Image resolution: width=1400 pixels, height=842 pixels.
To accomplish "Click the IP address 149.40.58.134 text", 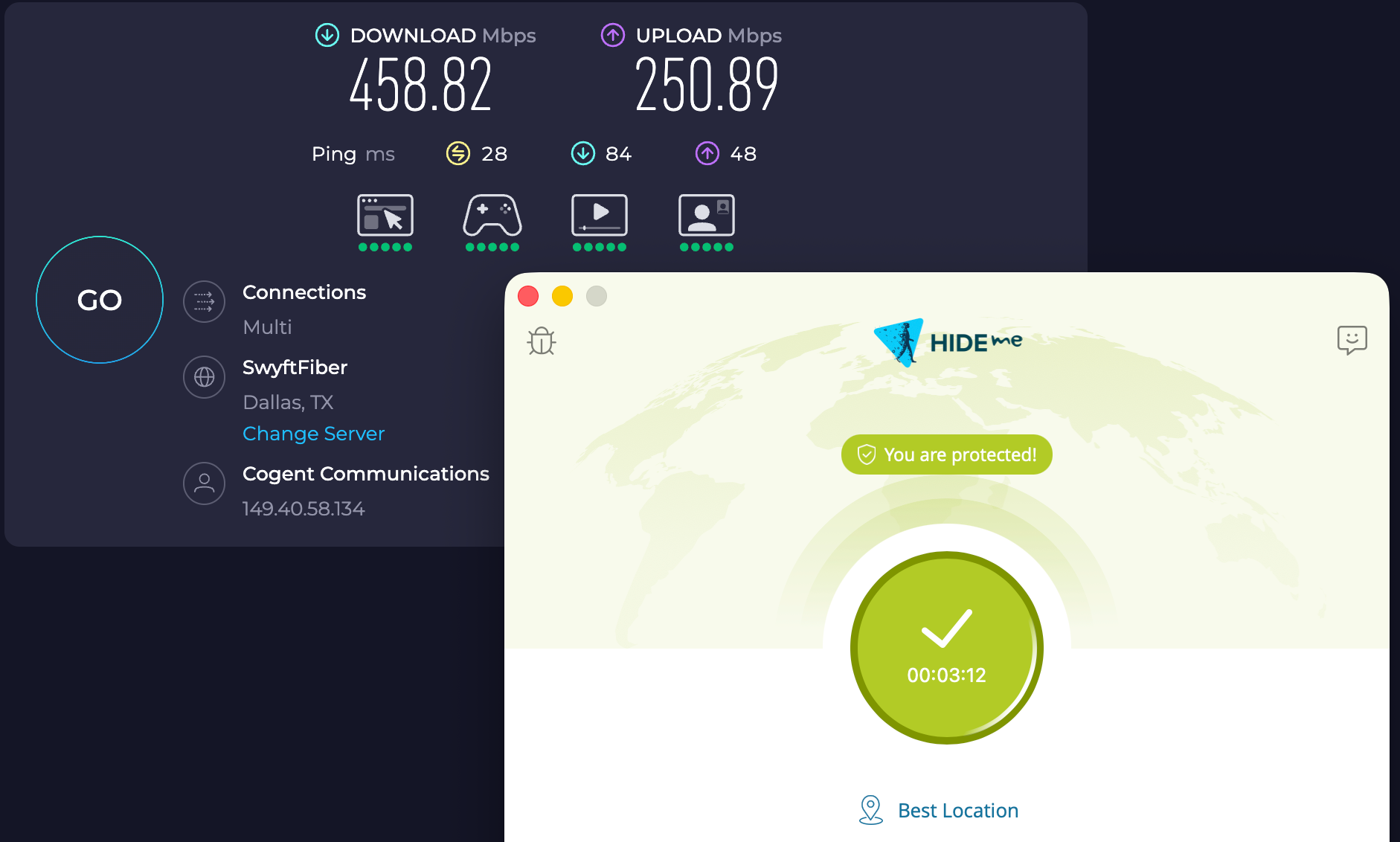I will (304, 508).
